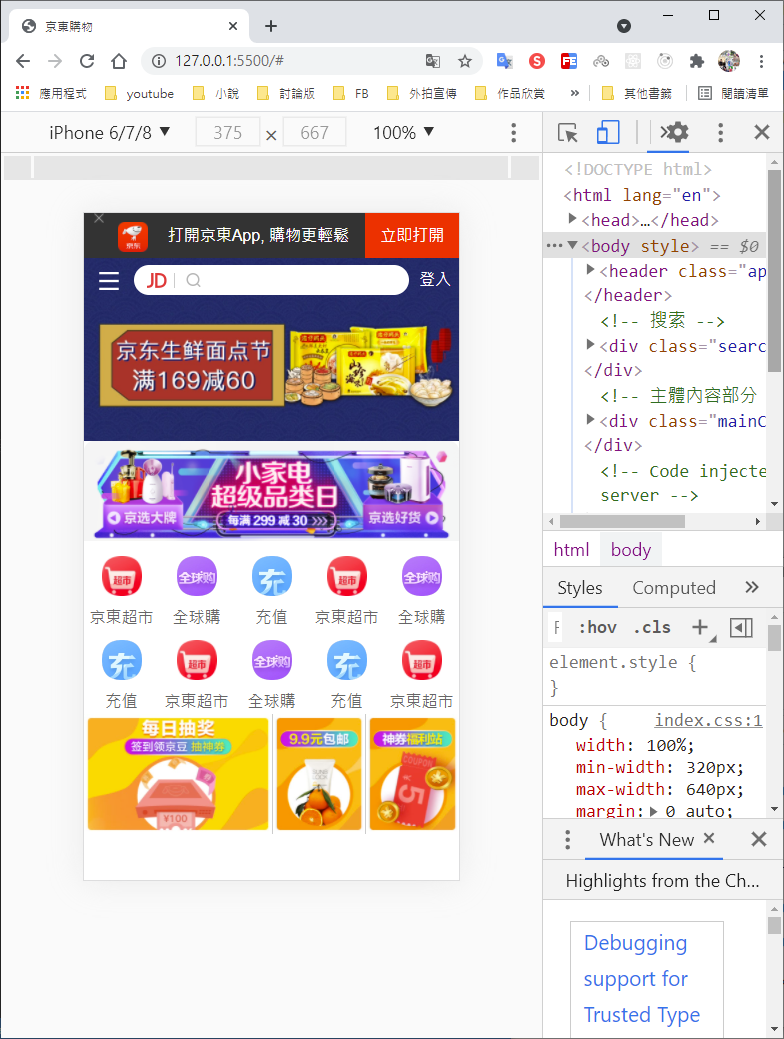Close the bottom drawer panel
The height and width of the screenshot is (1039, 784).
759,840
